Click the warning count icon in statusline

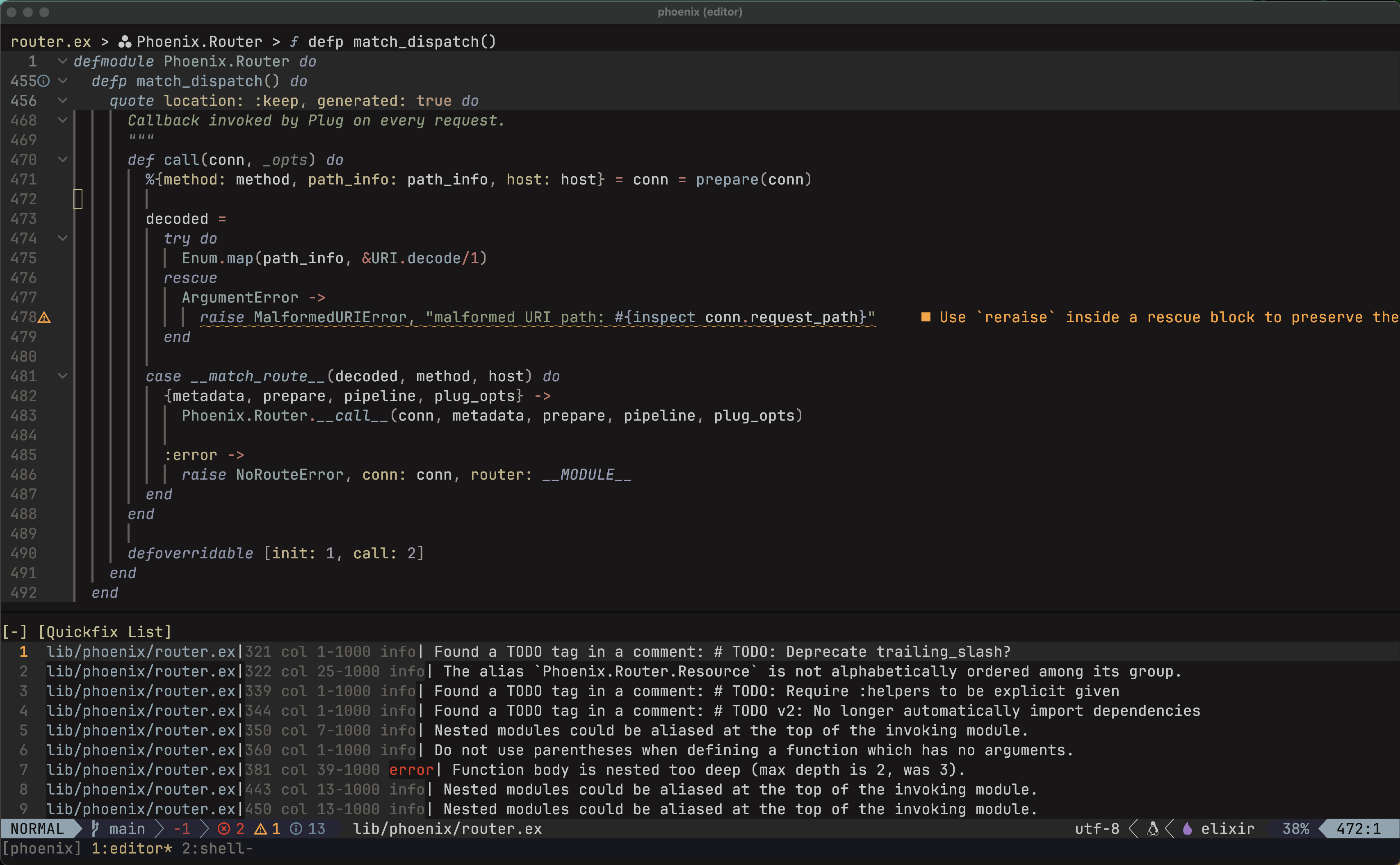coord(260,829)
